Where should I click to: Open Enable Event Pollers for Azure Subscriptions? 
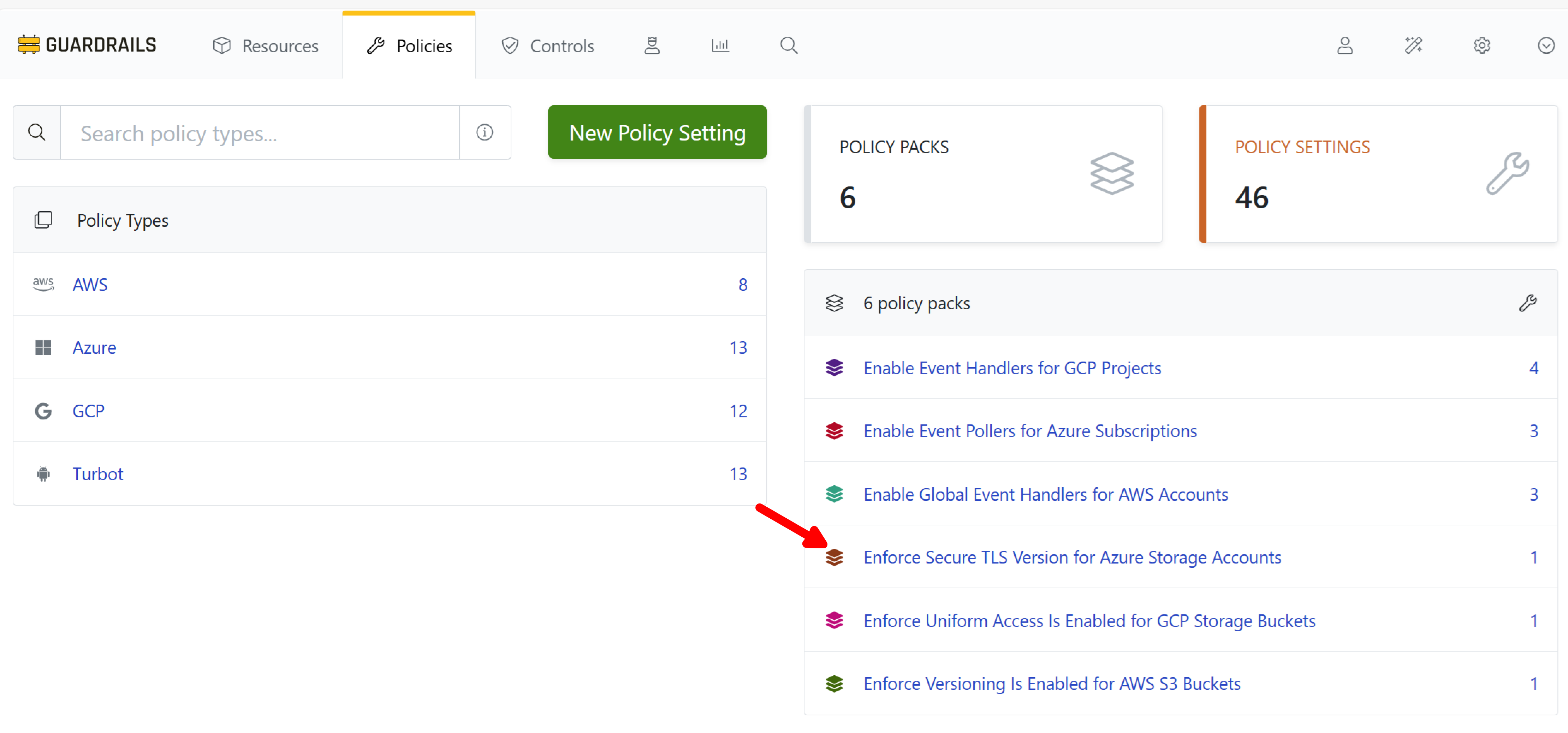coord(1029,430)
